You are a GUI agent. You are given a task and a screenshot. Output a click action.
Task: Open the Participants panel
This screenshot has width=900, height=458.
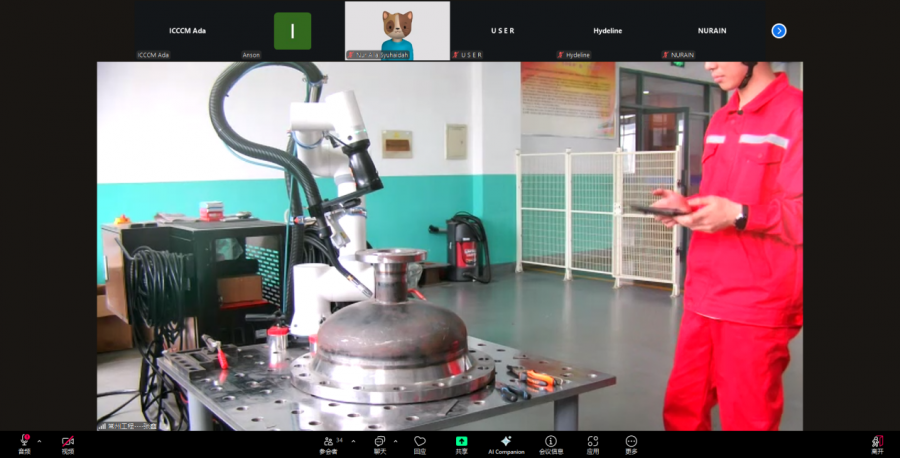tap(329, 442)
